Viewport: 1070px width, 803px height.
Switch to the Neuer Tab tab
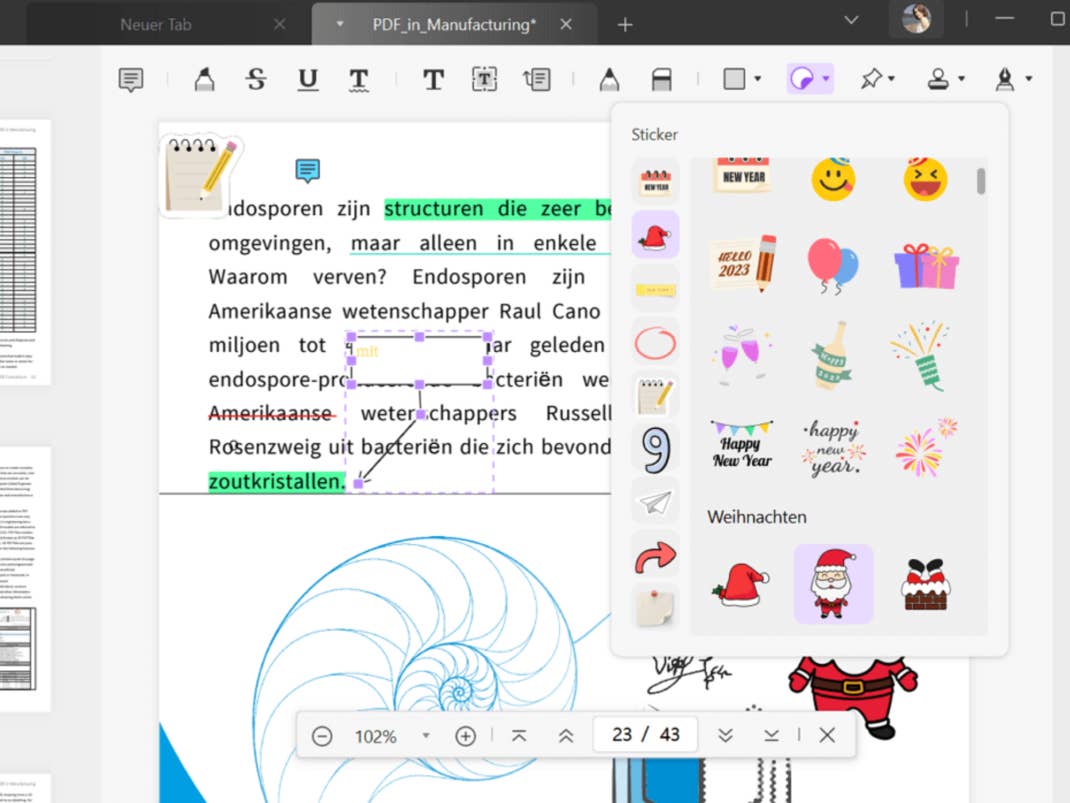click(x=156, y=24)
